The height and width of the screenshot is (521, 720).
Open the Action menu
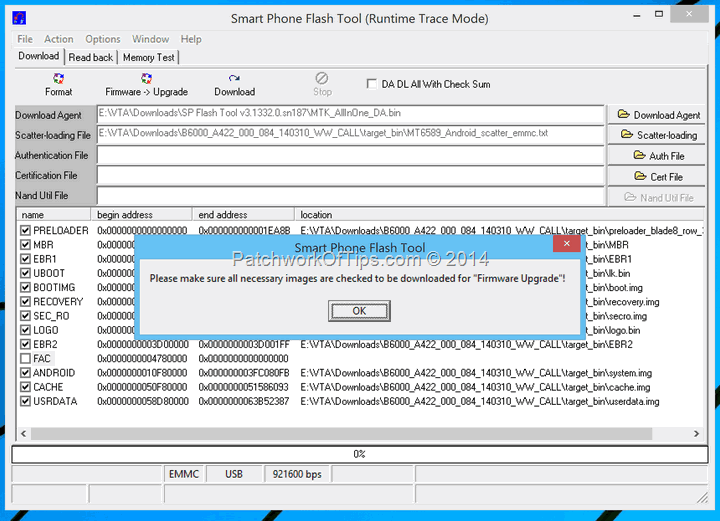click(x=58, y=39)
